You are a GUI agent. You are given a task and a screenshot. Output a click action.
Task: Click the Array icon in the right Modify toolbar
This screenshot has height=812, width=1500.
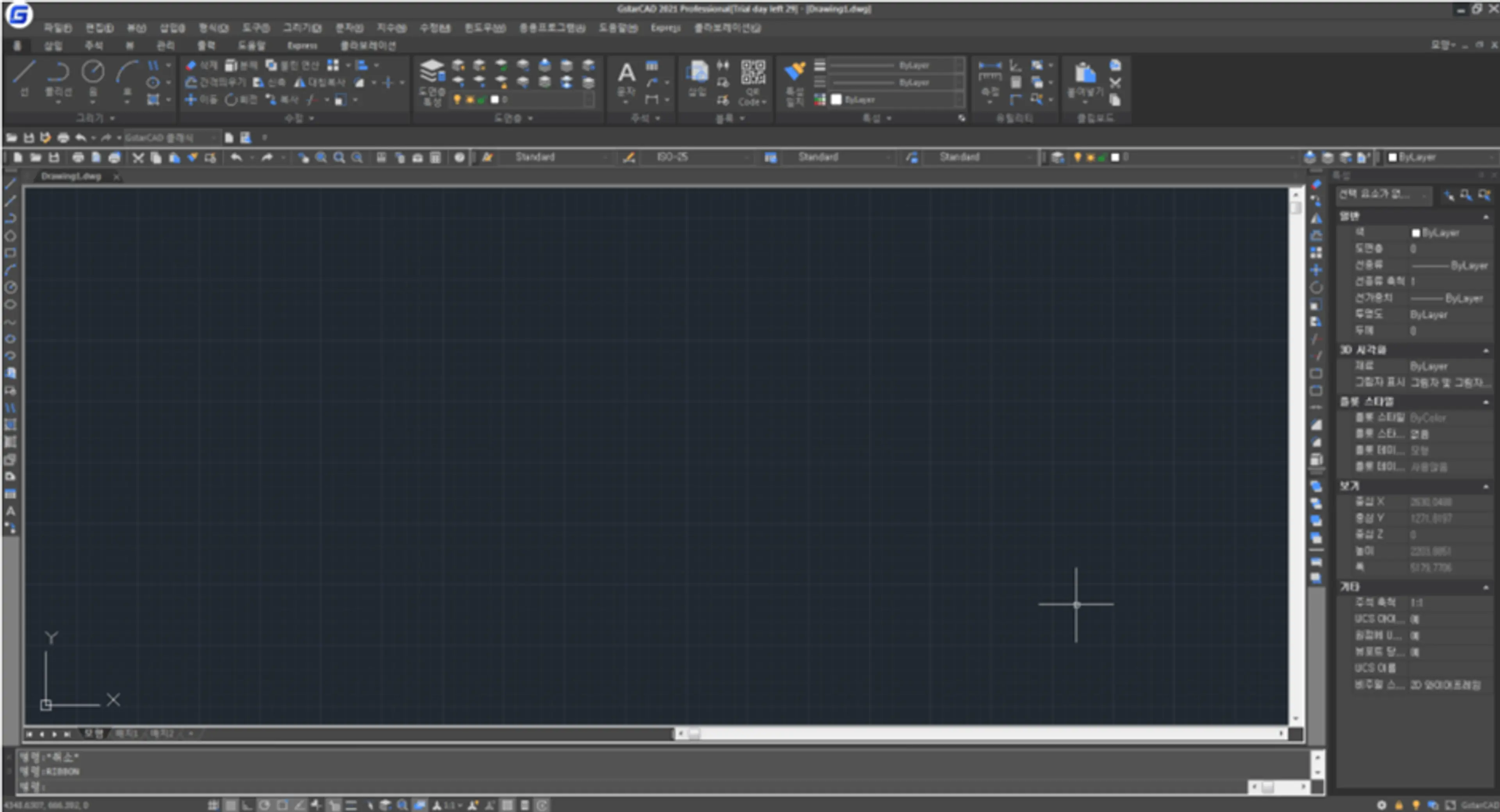pos(1316,253)
